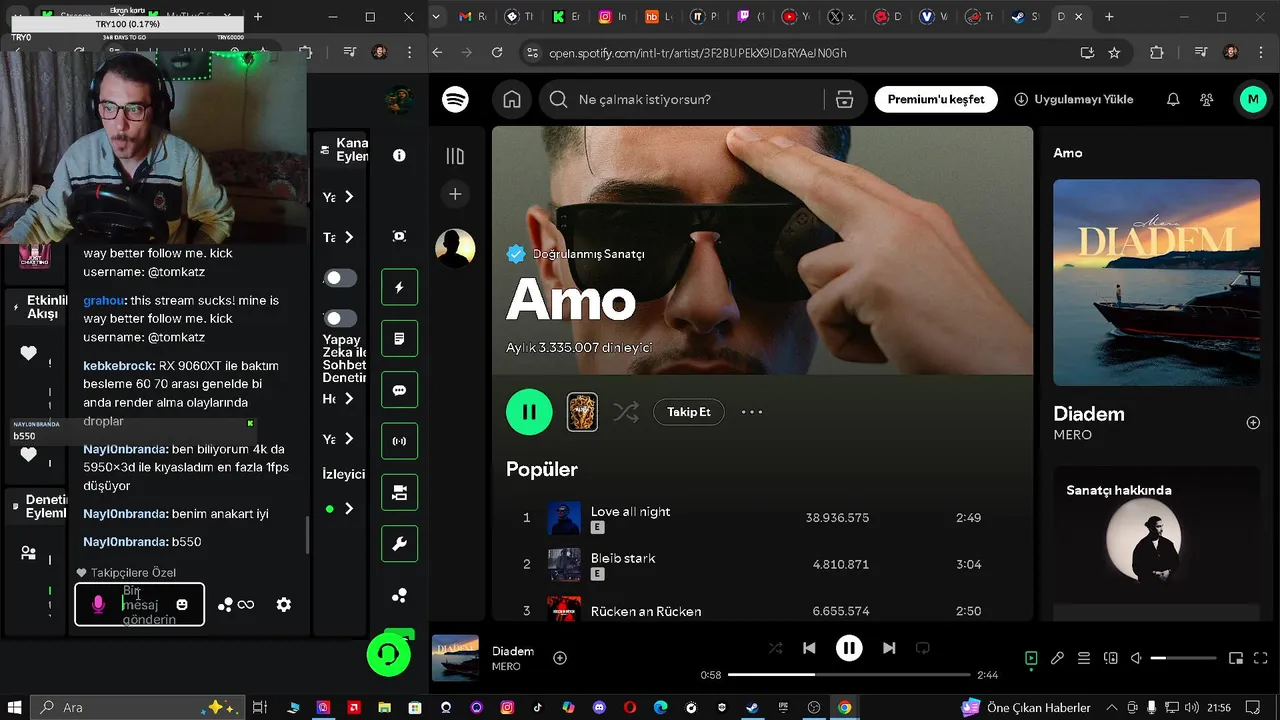Screen dimensions: 1280x720
Task: Pause playback in the bottom player bar
Action: click(x=849, y=648)
